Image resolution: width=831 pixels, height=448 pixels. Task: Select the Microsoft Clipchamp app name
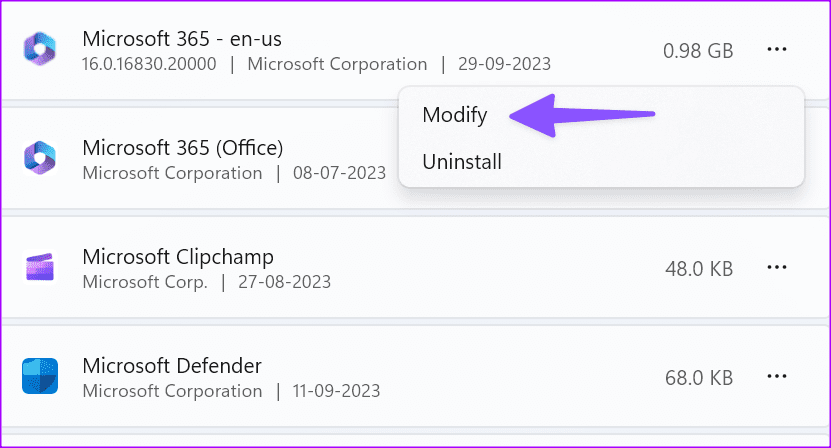178,257
